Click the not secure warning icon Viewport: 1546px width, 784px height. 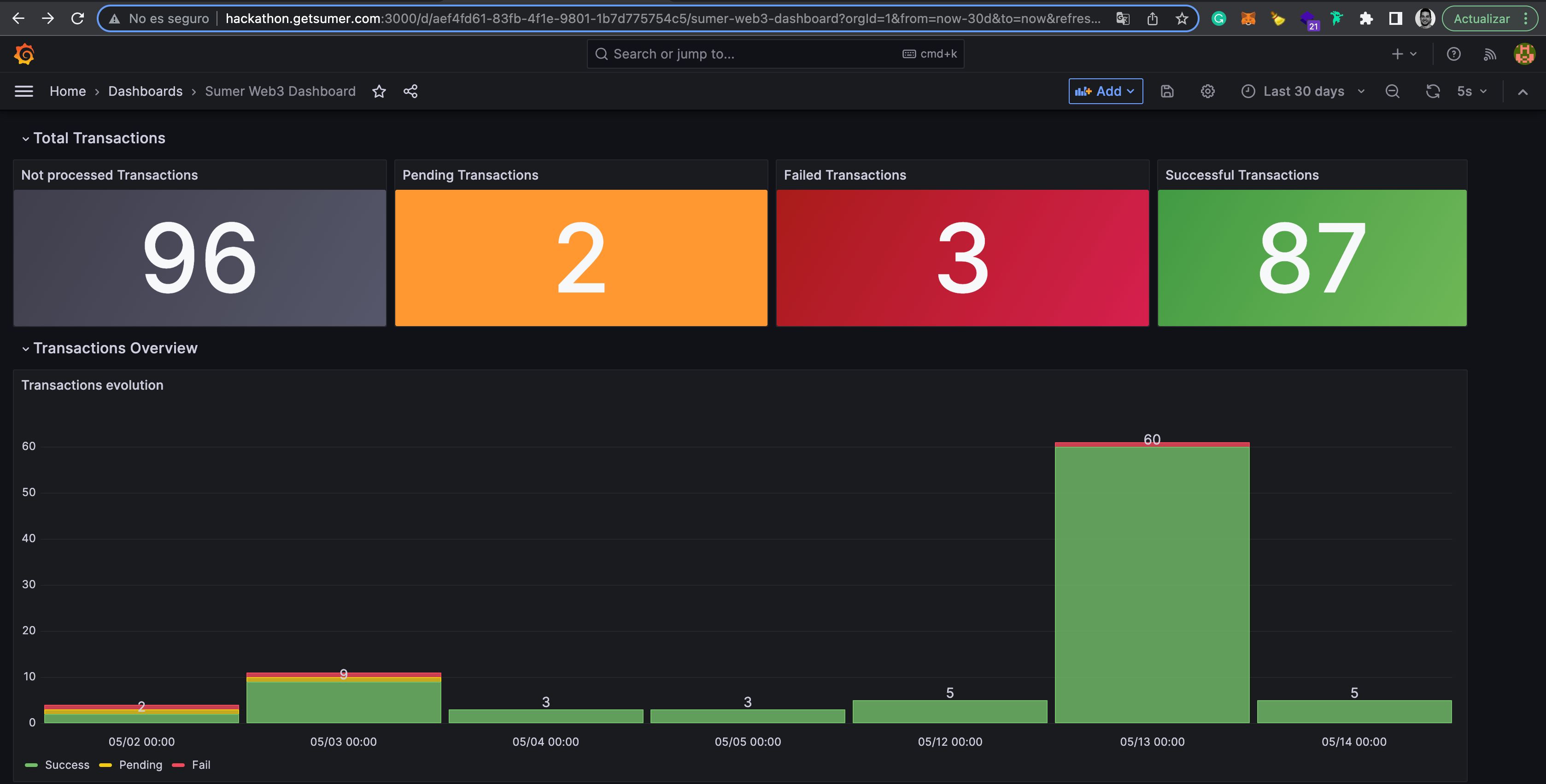pos(114,18)
